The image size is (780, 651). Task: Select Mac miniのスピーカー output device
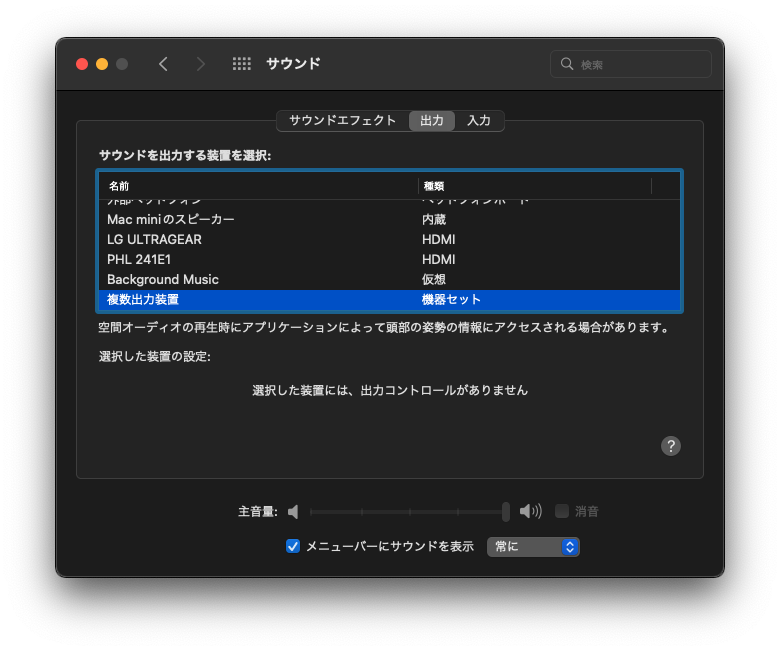[x=171, y=219]
